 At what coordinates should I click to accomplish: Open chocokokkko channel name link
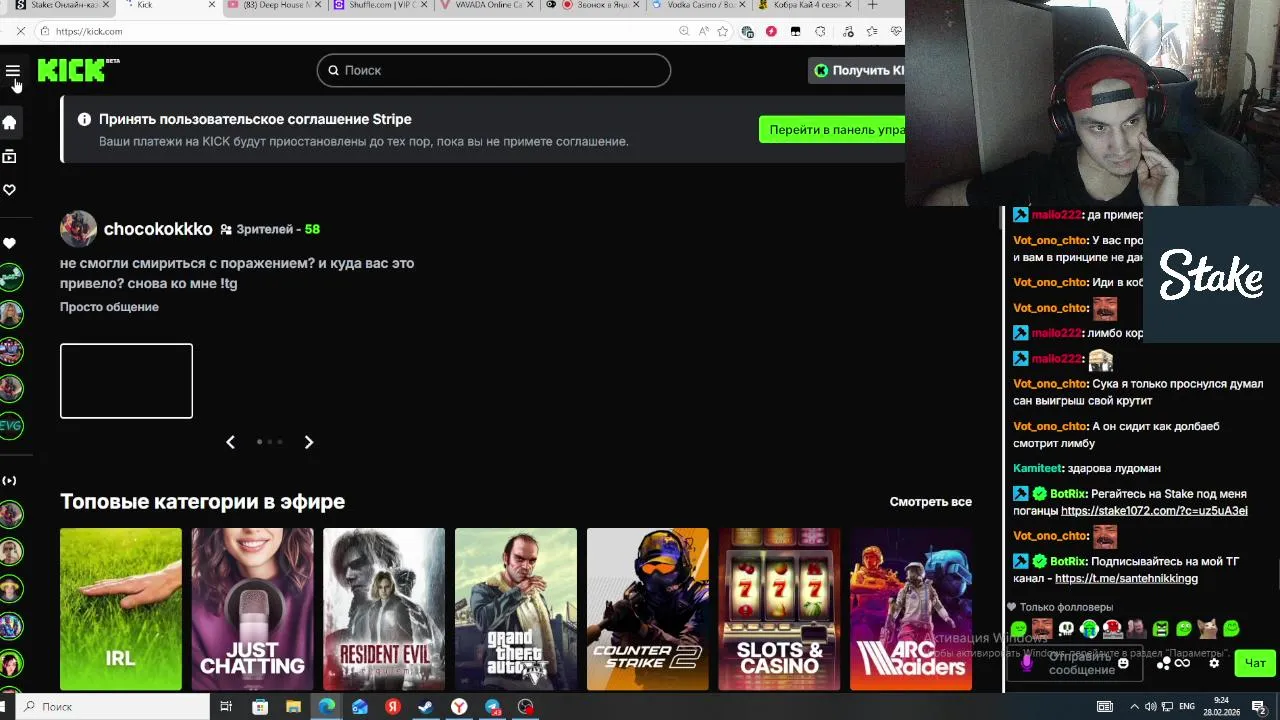point(158,229)
